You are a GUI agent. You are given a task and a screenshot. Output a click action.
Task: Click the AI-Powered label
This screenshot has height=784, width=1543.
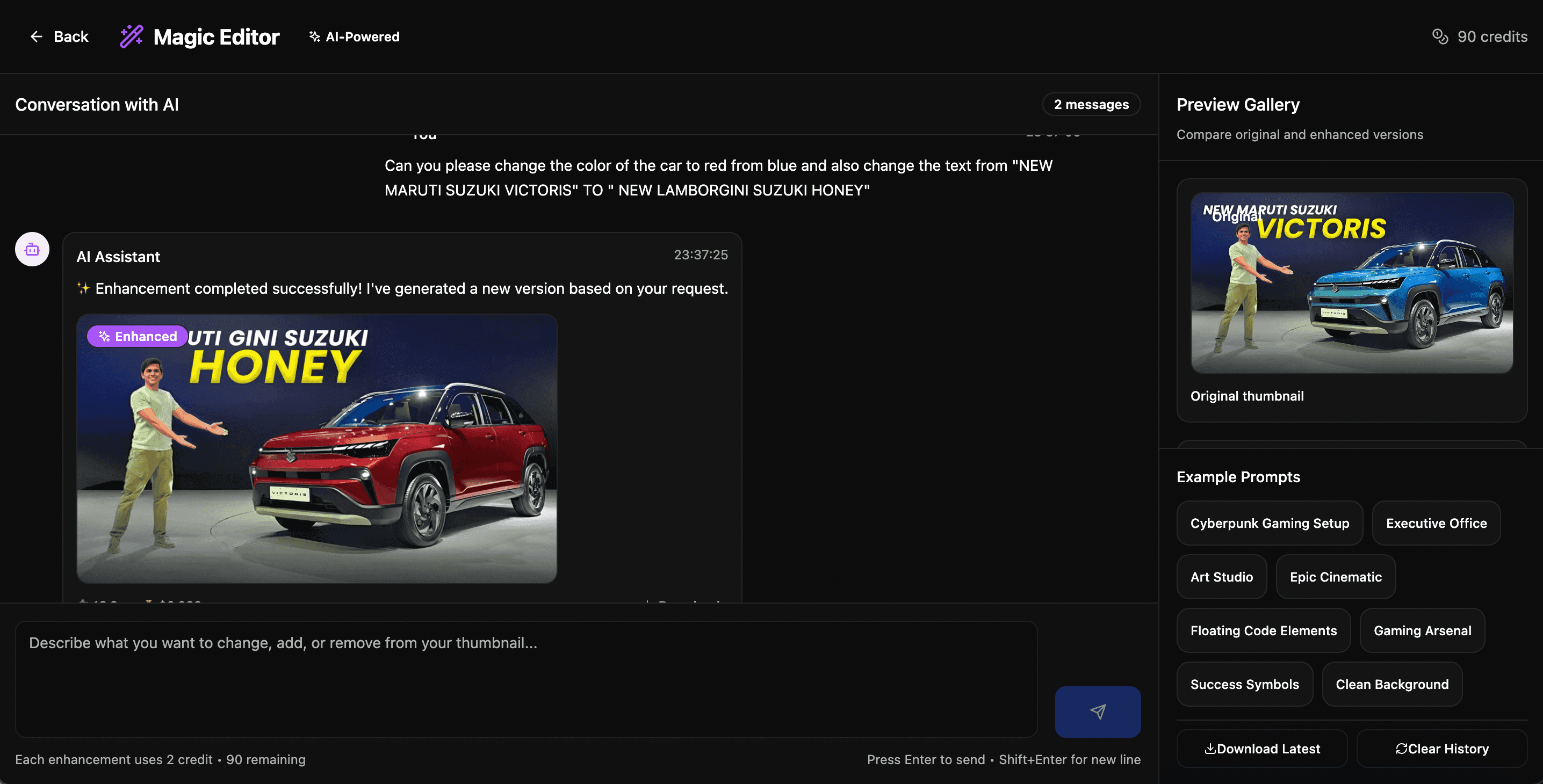(x=363, y=37)
